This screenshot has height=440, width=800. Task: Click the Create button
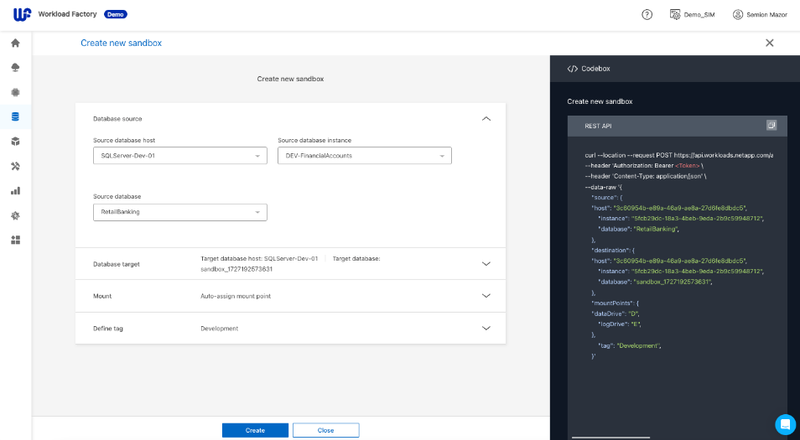pyautogui.click(x=255, y=430)
